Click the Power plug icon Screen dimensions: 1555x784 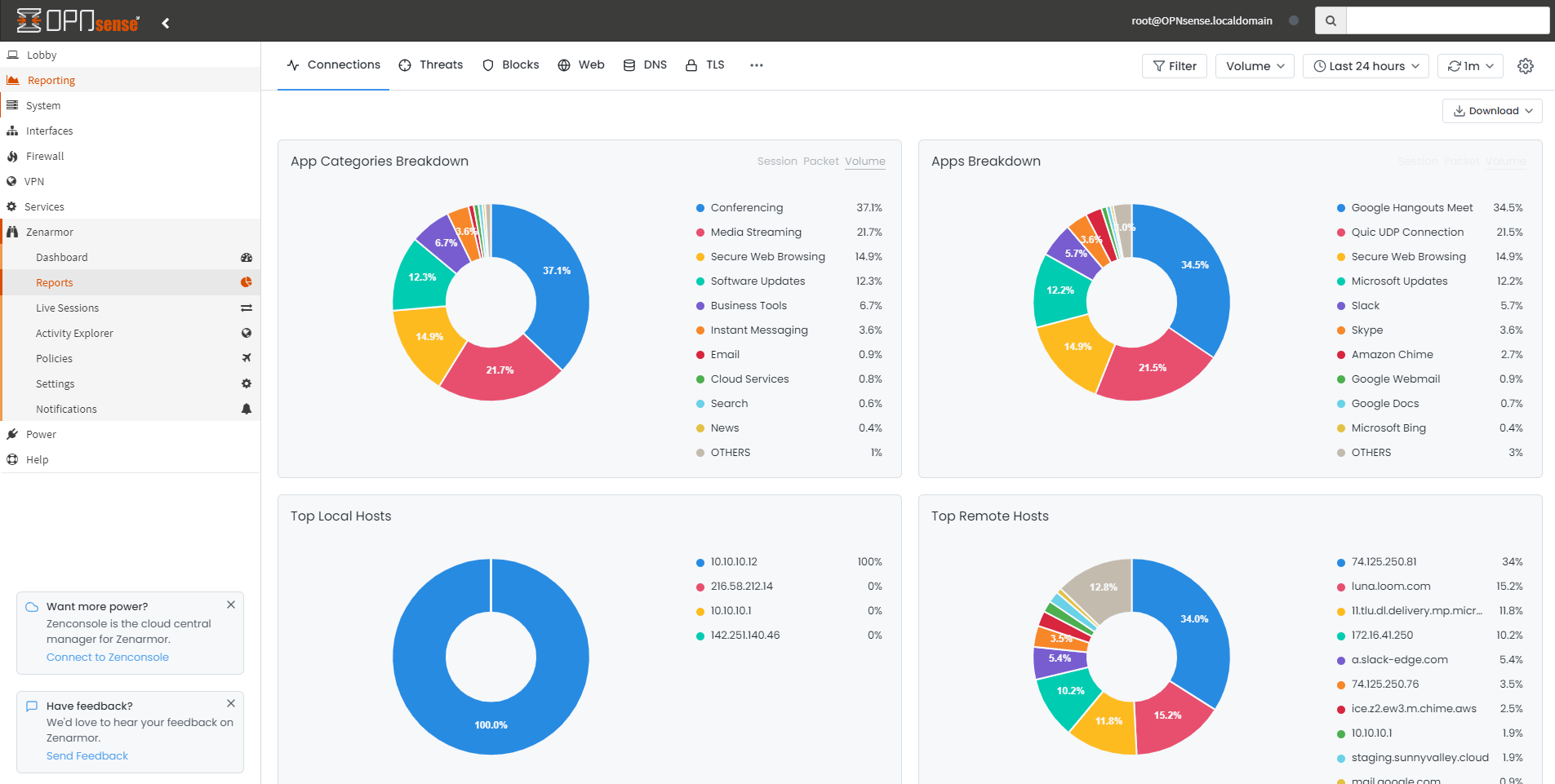pos(12,434)
